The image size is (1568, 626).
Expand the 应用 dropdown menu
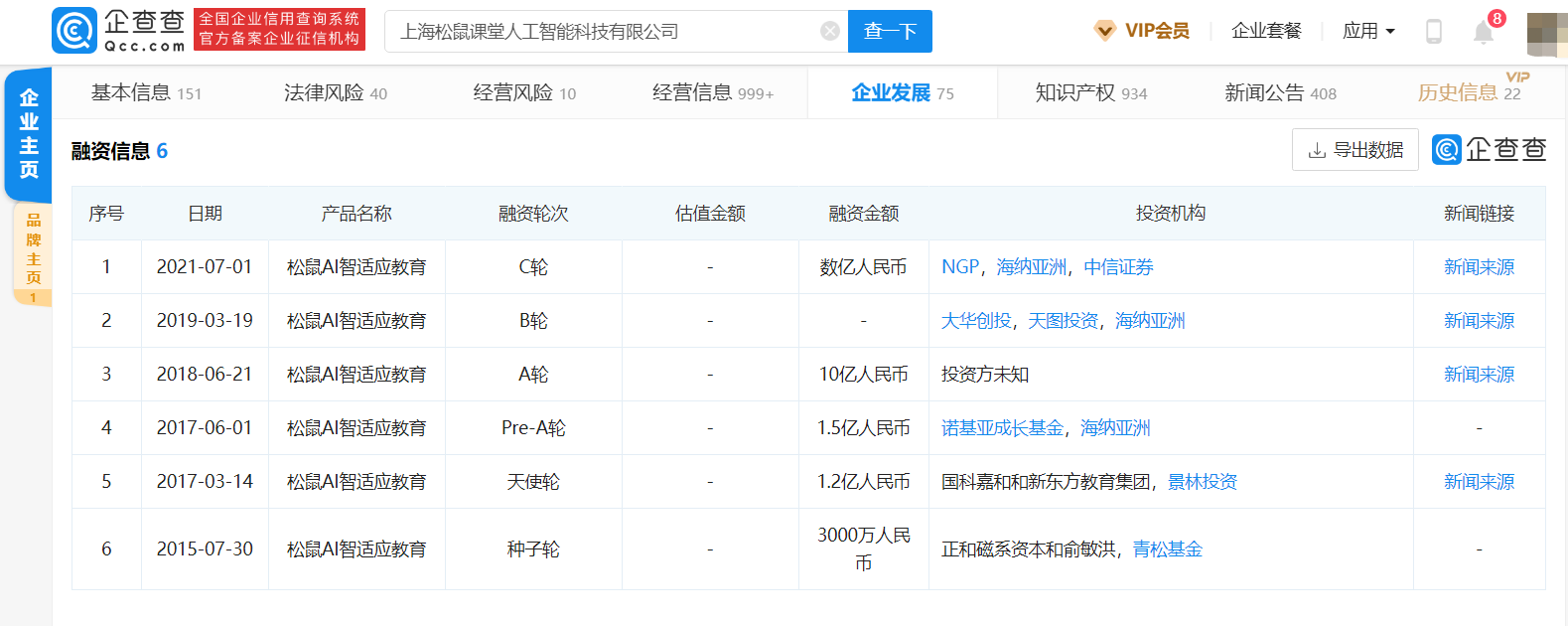coord(1368,31)
